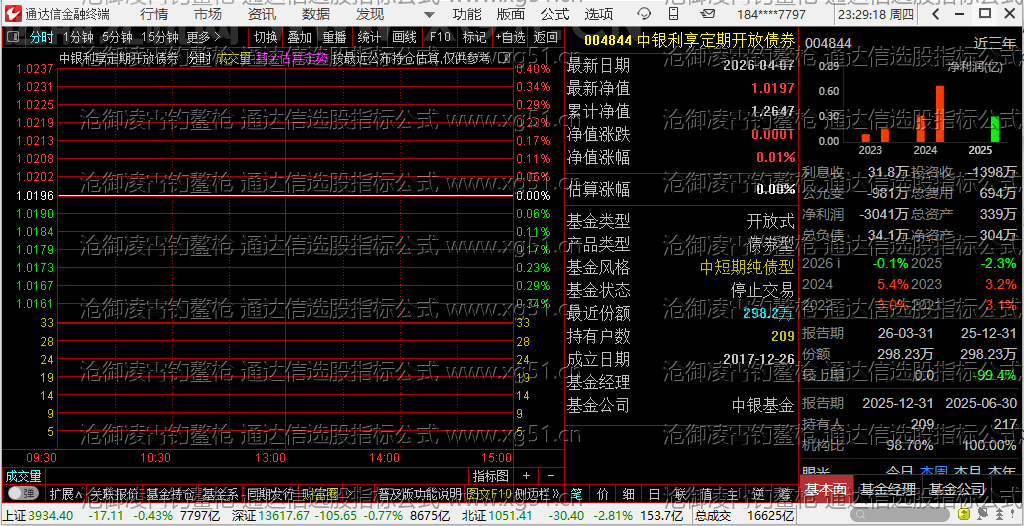
Task: Select the 1分钟 period
Action: pos(78,37)
